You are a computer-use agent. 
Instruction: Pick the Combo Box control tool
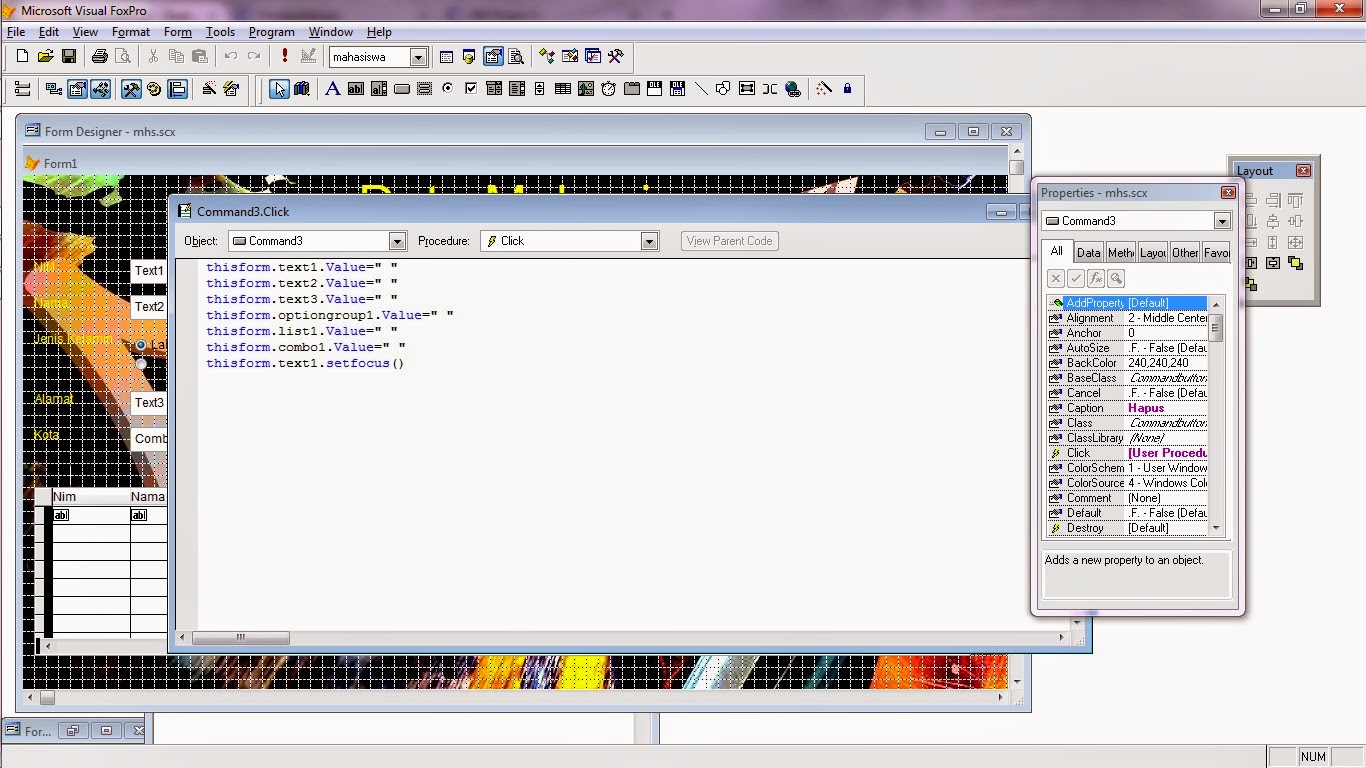pyautogui.click(x=495, y=89)
